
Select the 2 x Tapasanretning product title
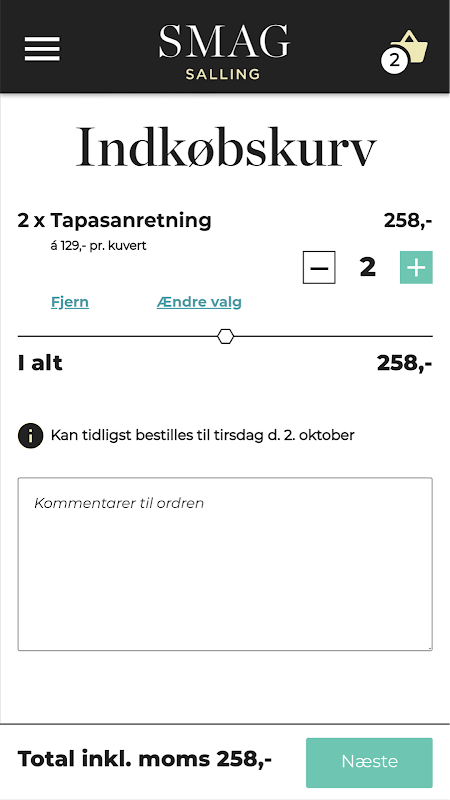[114, 221]
